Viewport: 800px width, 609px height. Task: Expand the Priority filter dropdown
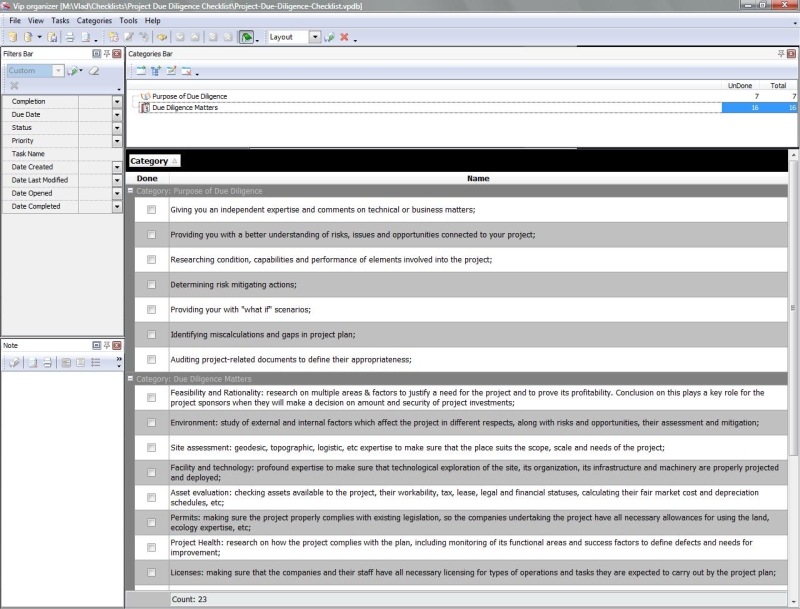(x=117, y=141)
